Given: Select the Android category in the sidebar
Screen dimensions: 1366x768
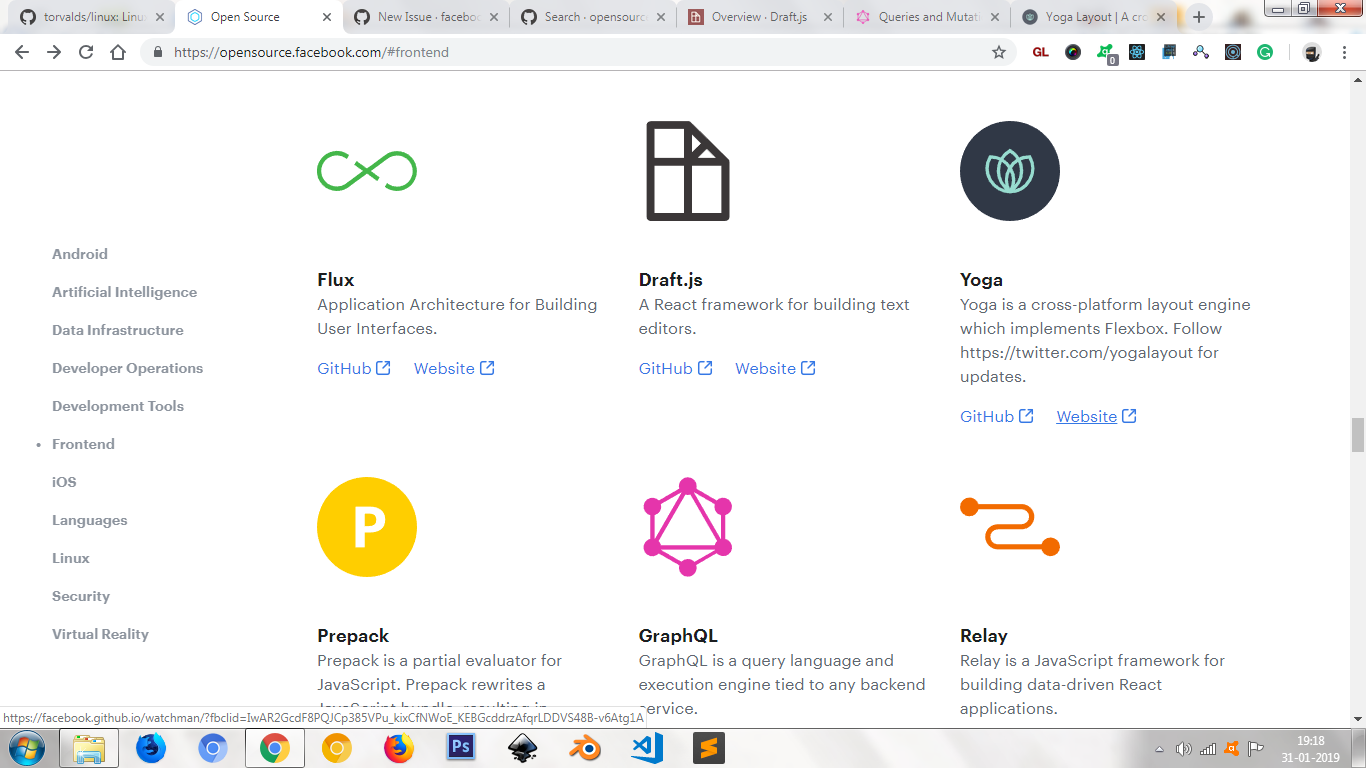Looking at the screenshot, I should (x=80, y=254).
